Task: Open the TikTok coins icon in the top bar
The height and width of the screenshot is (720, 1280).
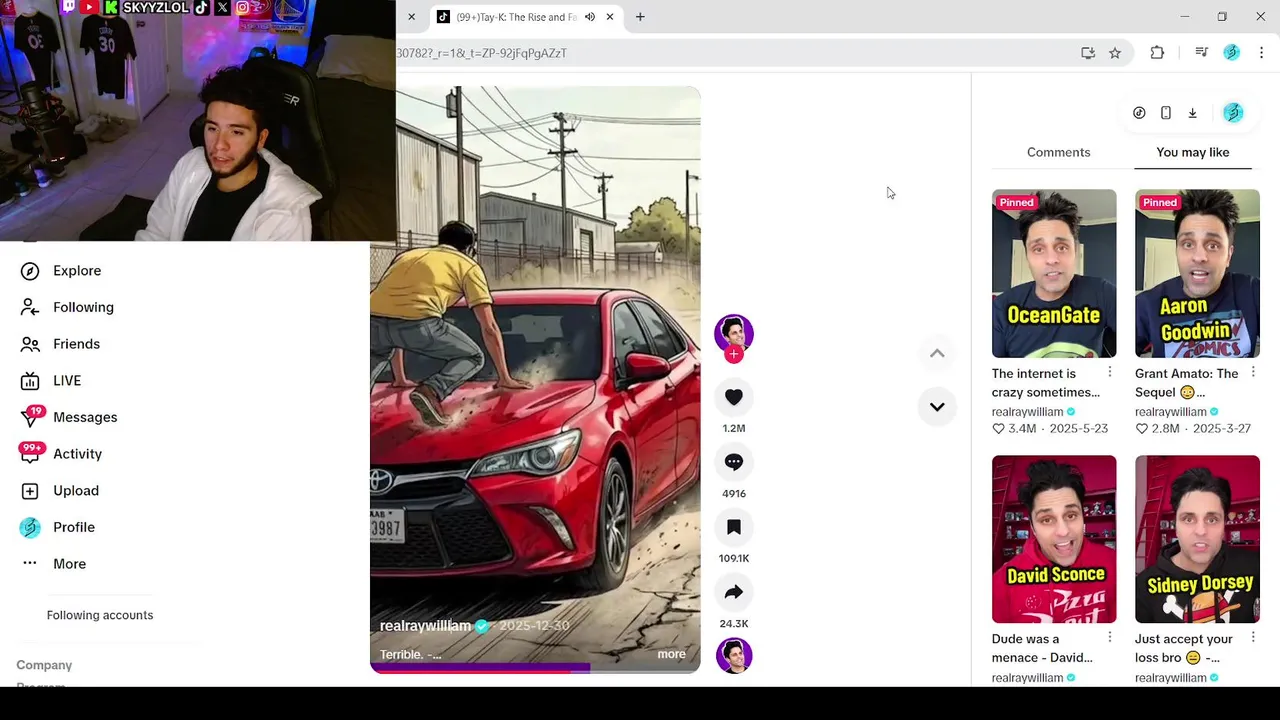Action: click(x=1139, y=113)
